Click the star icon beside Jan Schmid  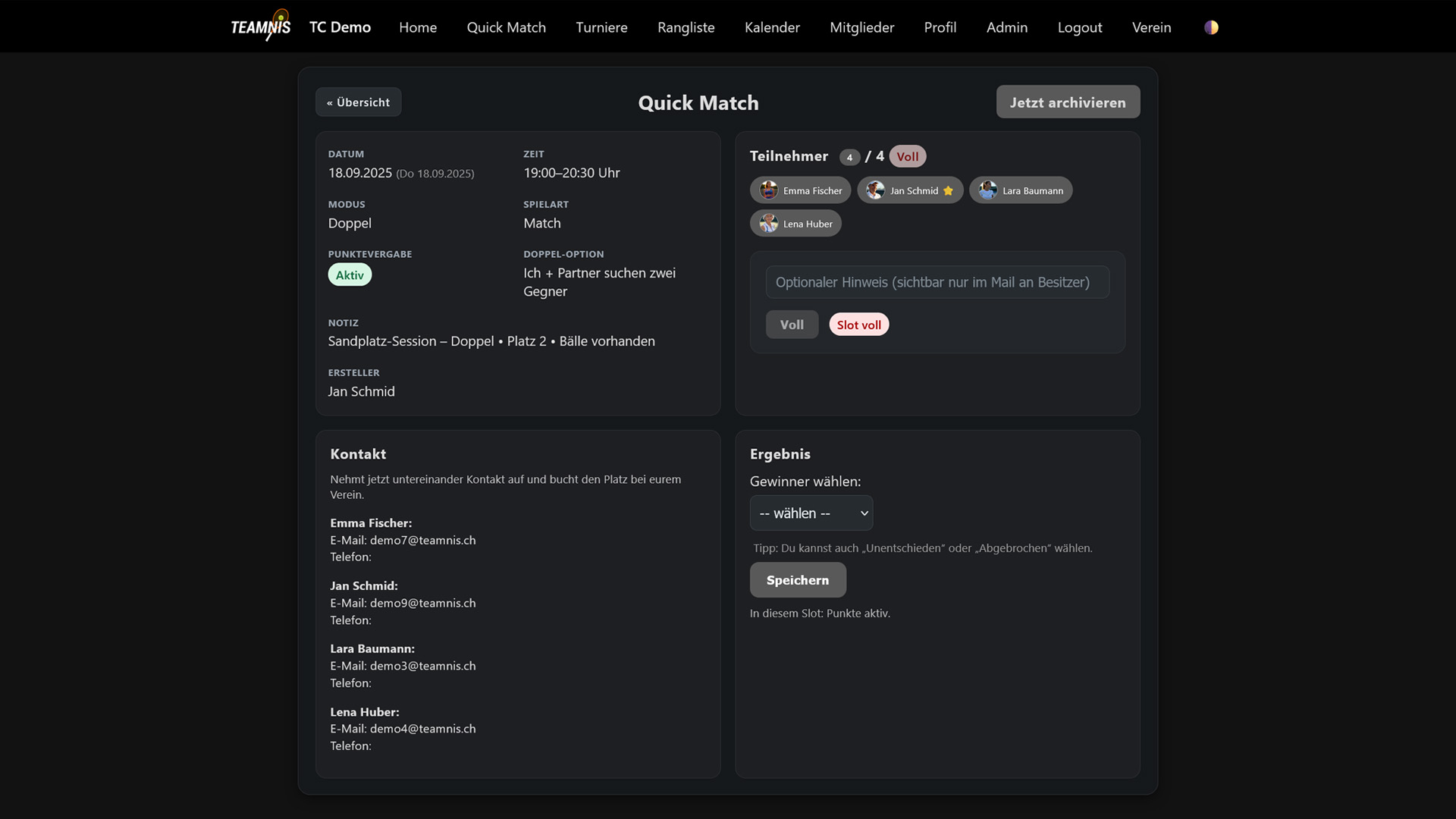[948, 191]
